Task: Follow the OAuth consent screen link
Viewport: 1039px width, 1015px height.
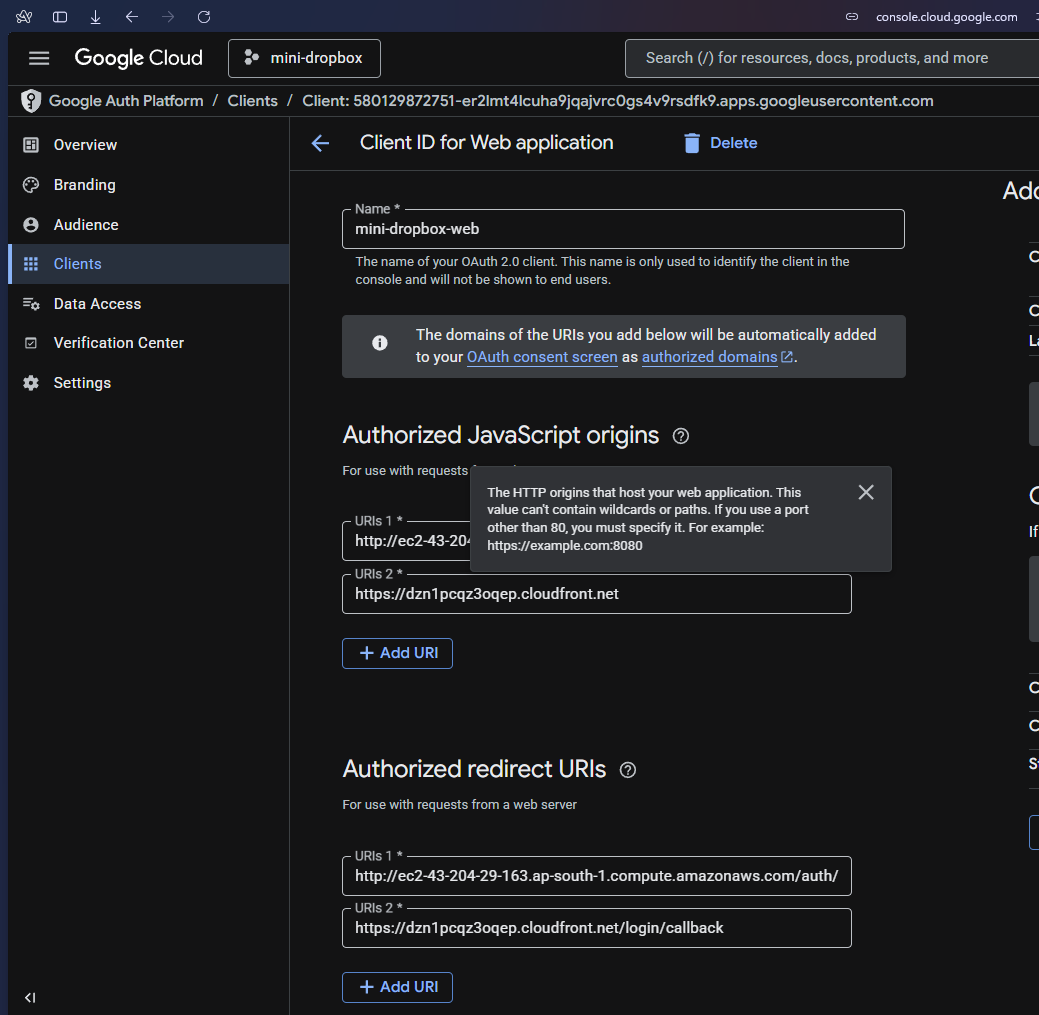Action: 542,357
